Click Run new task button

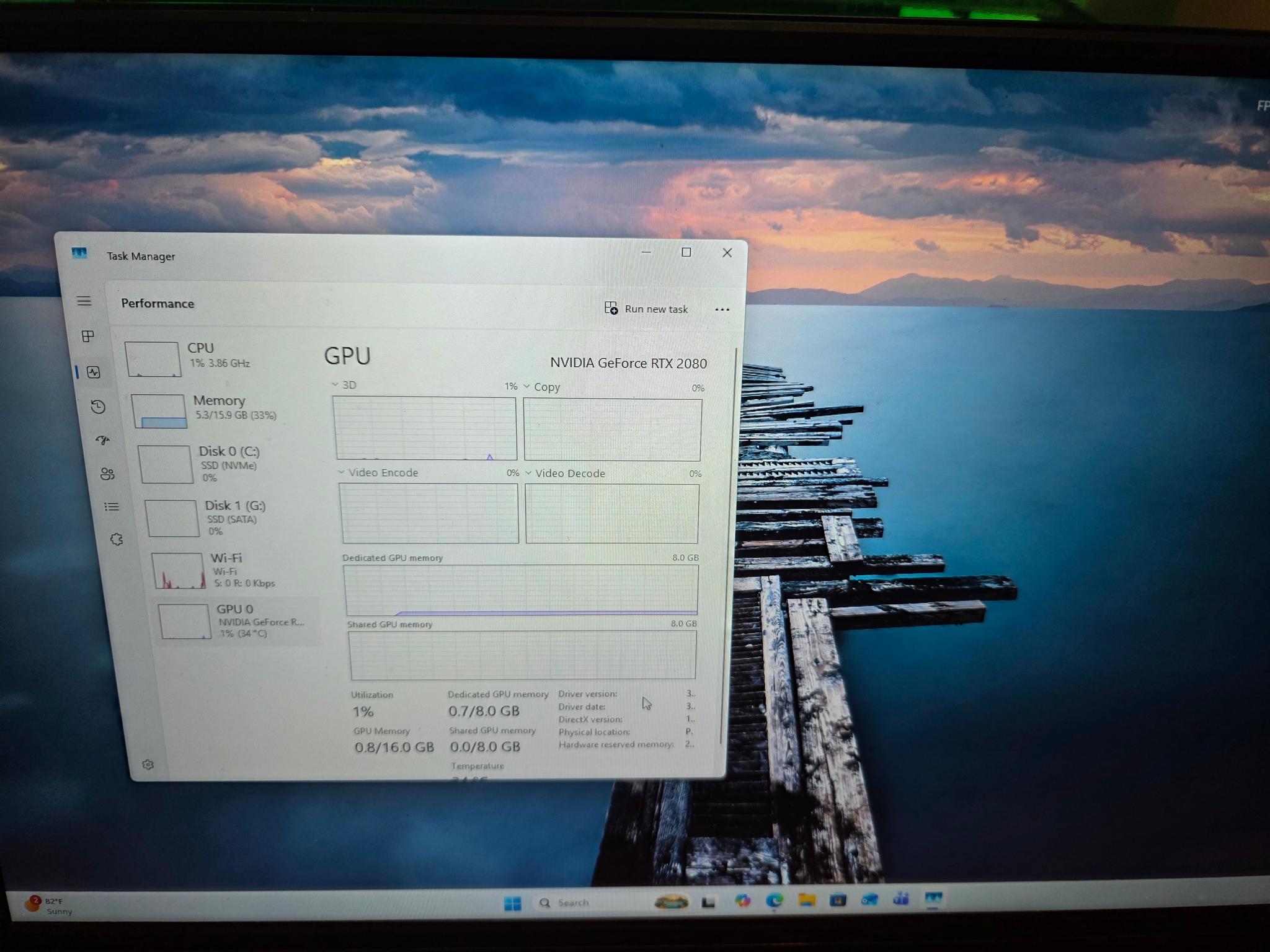pyautogui.click(x=646, y=309)
